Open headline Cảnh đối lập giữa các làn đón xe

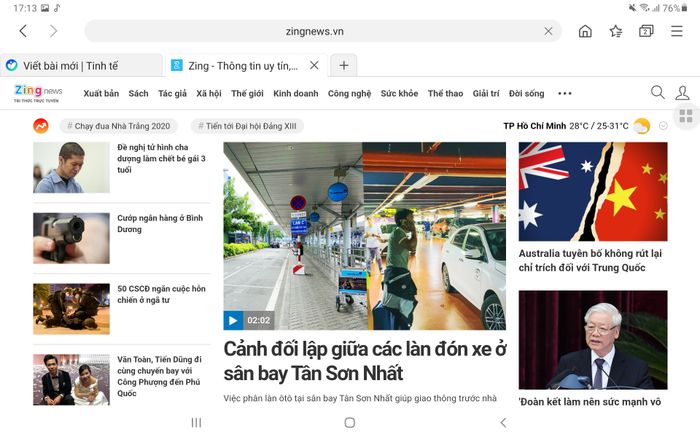point(365,361)
